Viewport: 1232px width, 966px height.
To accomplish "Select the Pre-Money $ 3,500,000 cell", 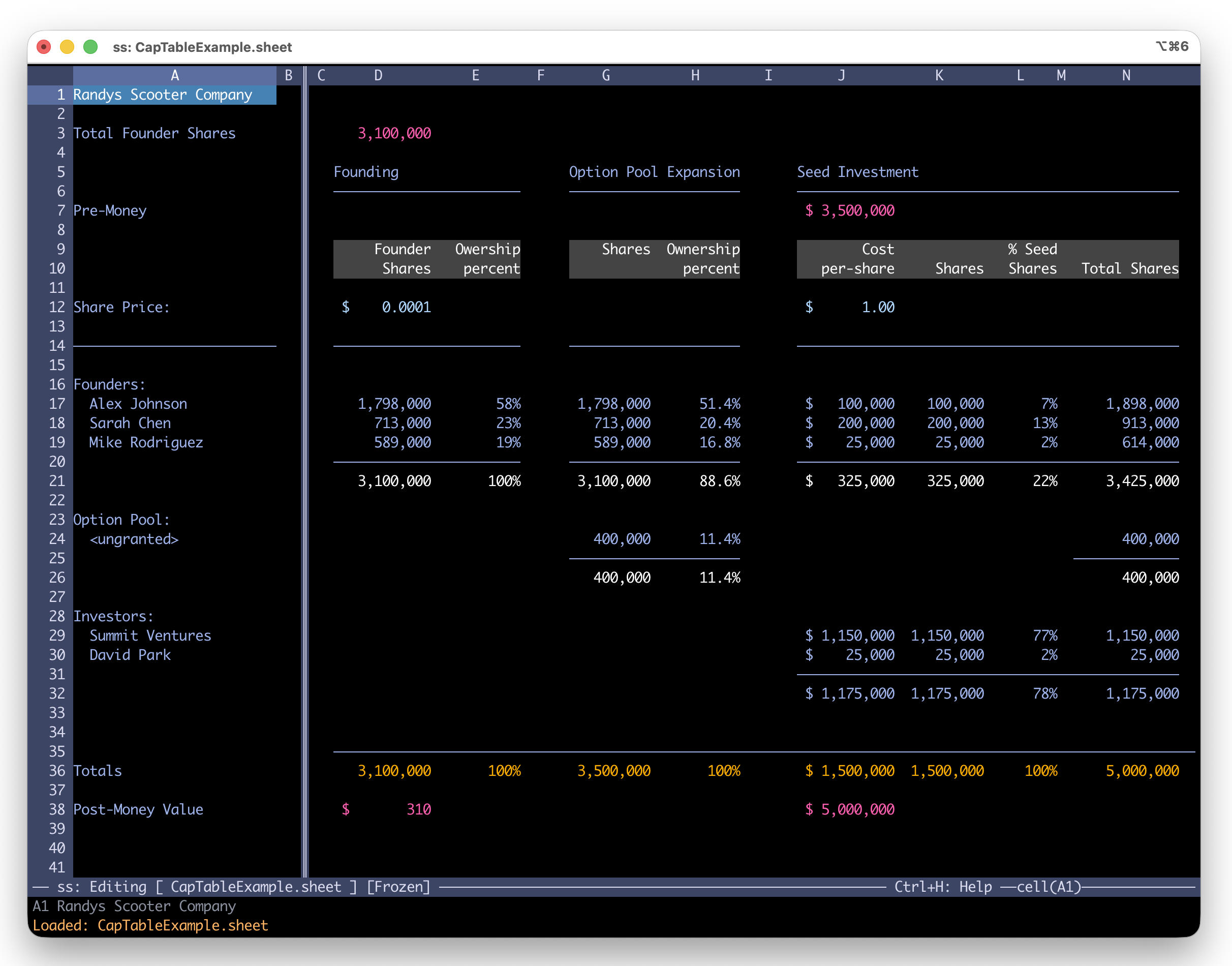I will (x=850, y=210).
